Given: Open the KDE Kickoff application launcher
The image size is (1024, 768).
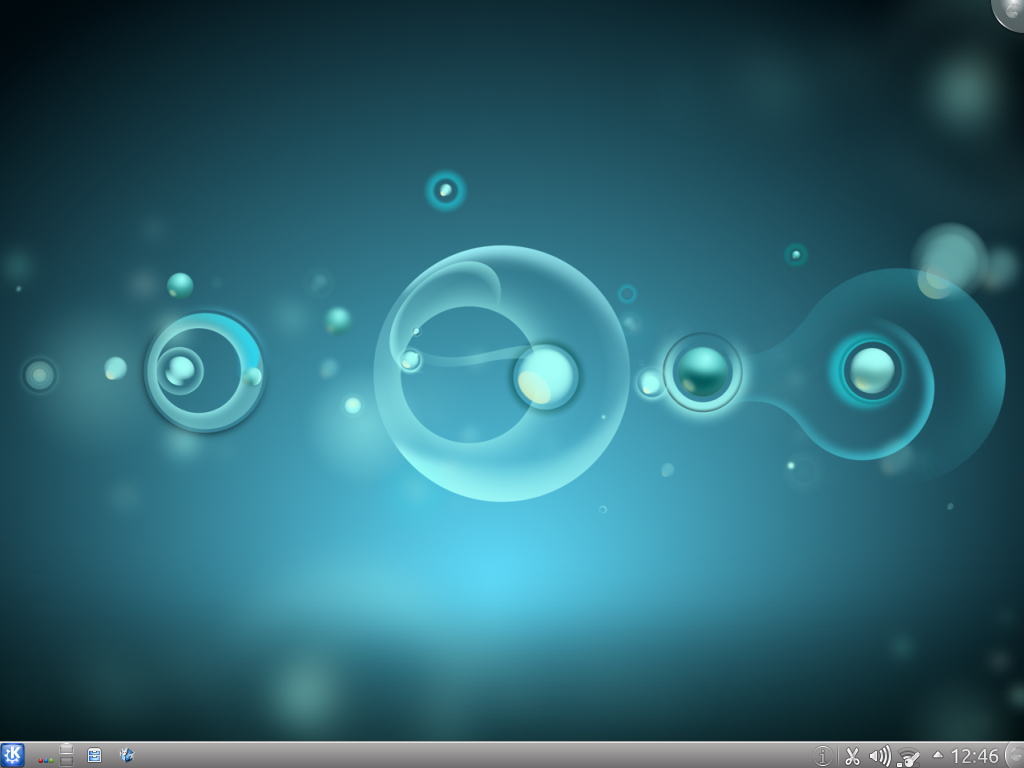Looking at the screenshot, I should click(12, 756).
